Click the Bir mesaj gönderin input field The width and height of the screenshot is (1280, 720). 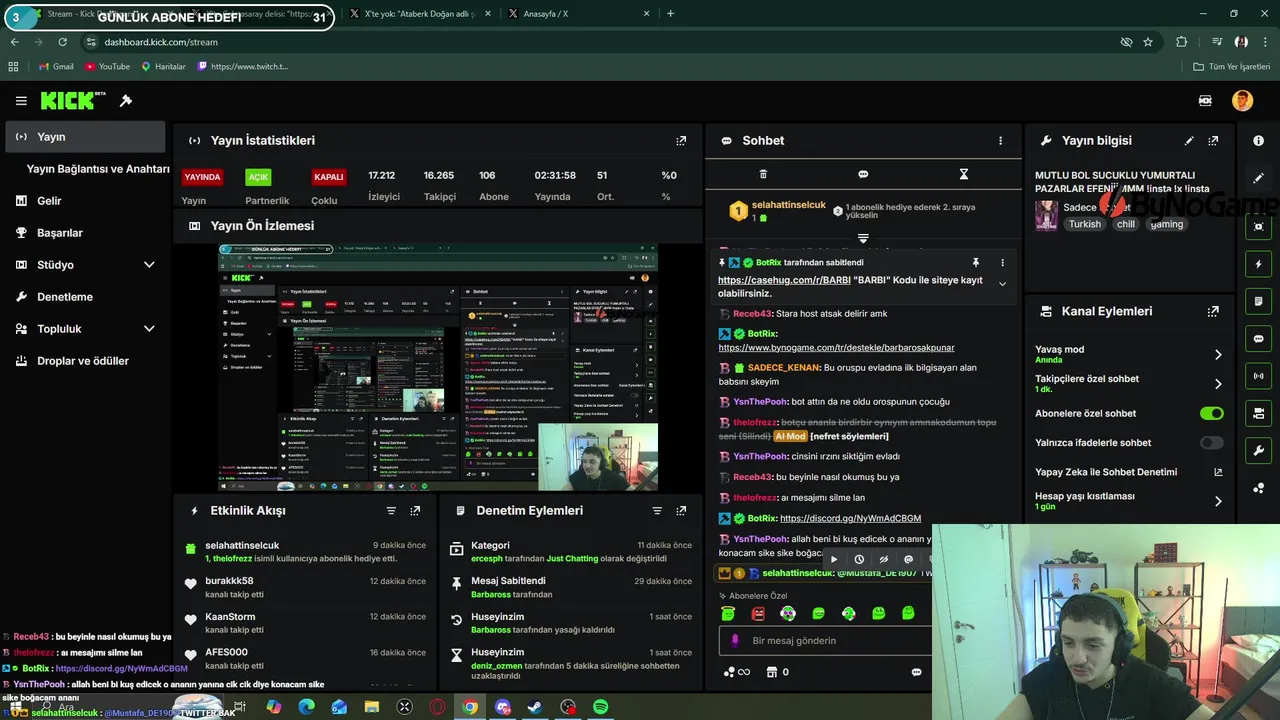pyautogui.click(x=825, y=641)
